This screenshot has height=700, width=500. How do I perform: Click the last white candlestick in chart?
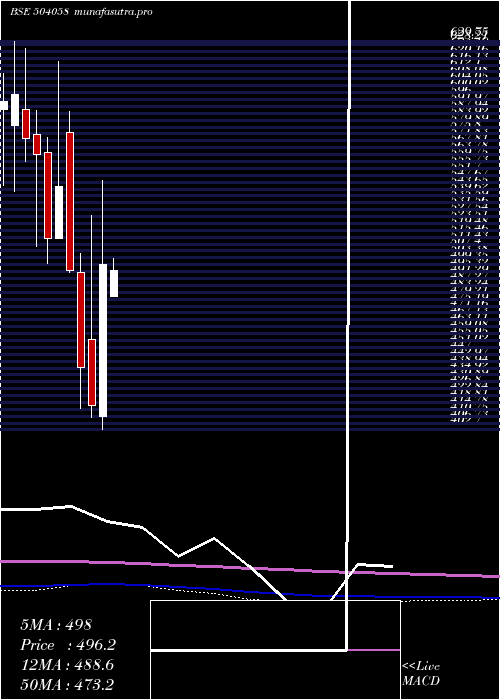pyautogui.click(x=114, y=283)
